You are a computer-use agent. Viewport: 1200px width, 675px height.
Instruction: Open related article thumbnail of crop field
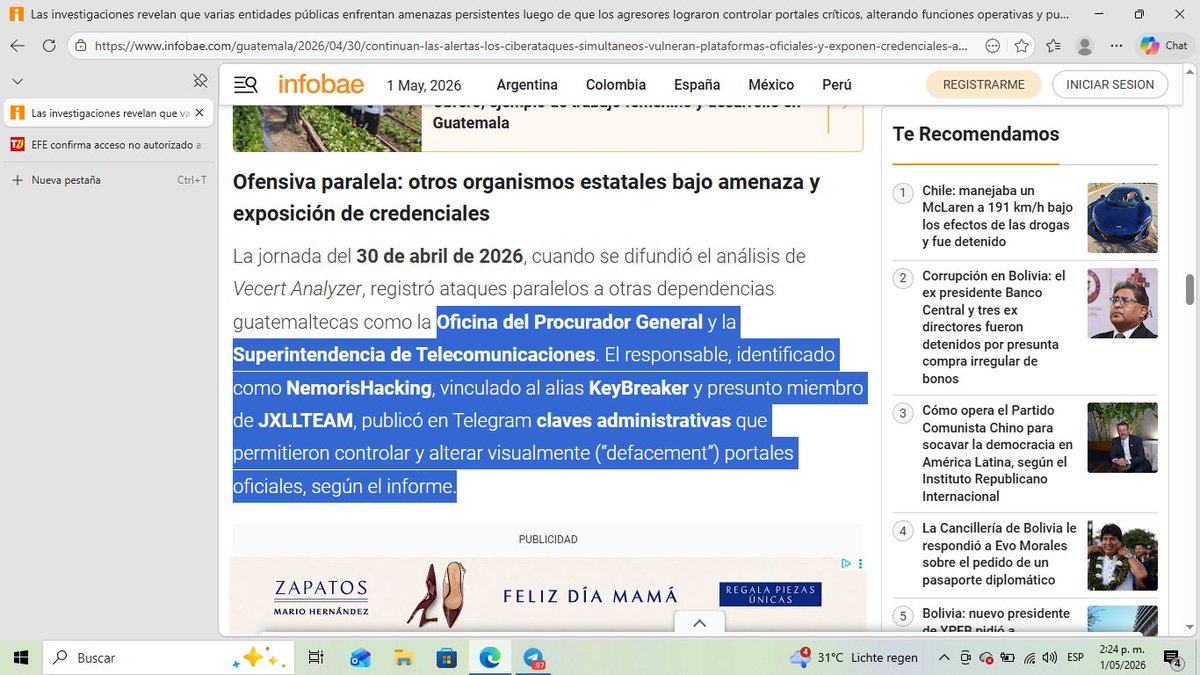[x=327, y=128]
